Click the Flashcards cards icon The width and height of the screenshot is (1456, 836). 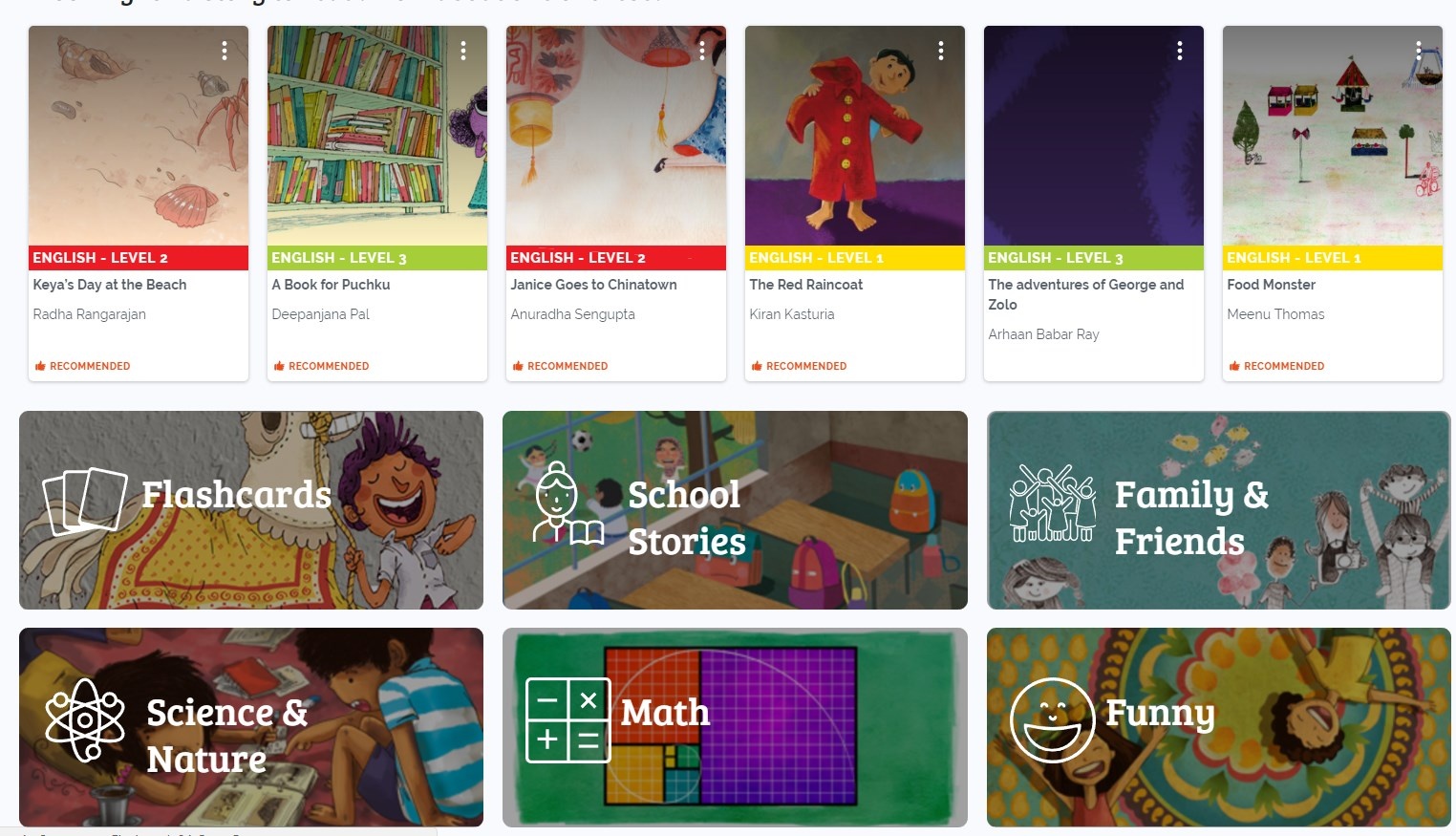(x=85, y=501)
